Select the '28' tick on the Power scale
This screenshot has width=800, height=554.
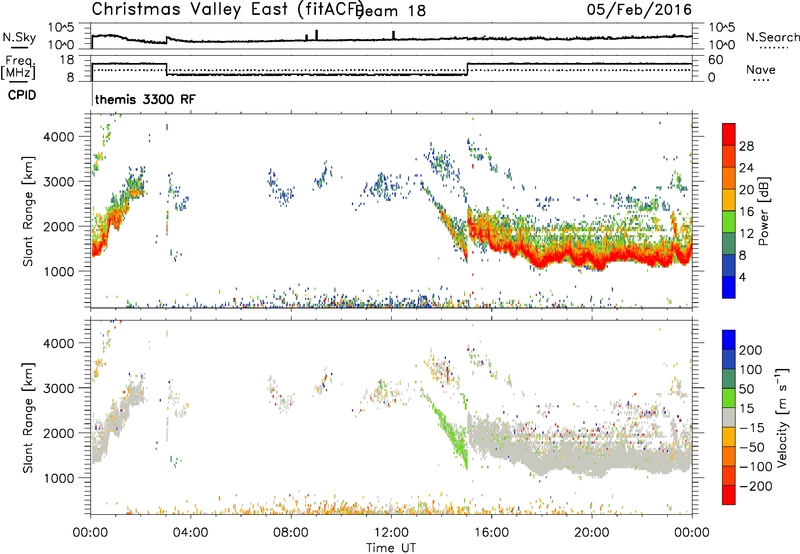coord(746,146)
